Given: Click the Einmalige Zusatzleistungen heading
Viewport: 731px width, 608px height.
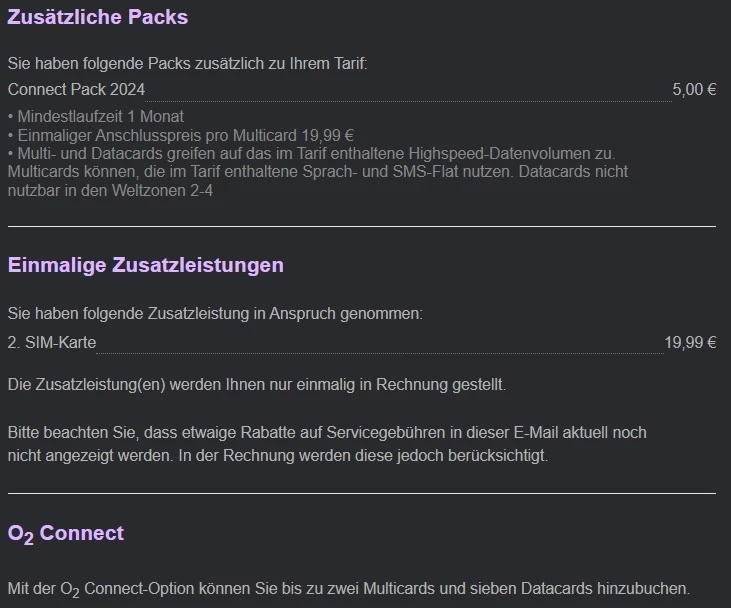Looking at the screenshot, I should tap(146, 266).
